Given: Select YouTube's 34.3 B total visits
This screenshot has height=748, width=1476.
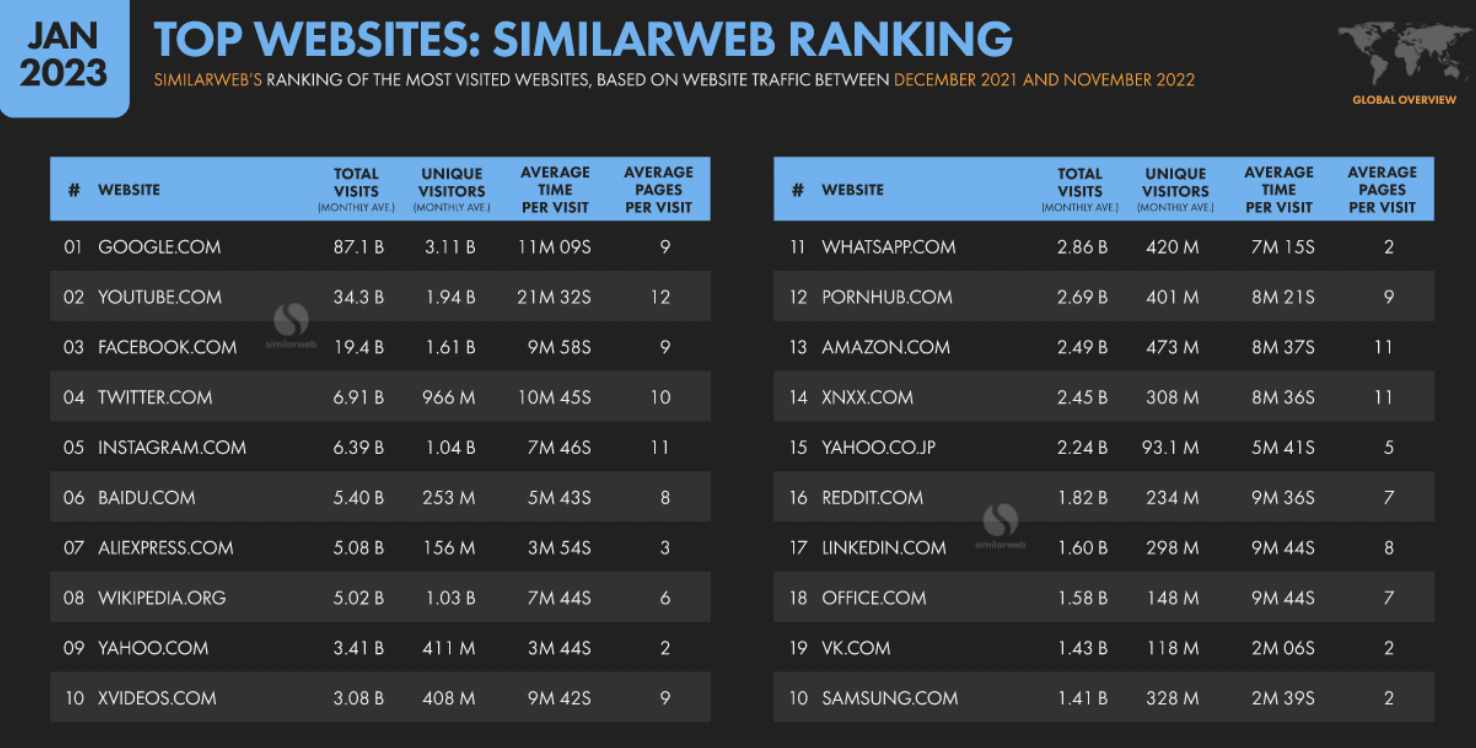Looking at the screenshot, I should 358,297.
